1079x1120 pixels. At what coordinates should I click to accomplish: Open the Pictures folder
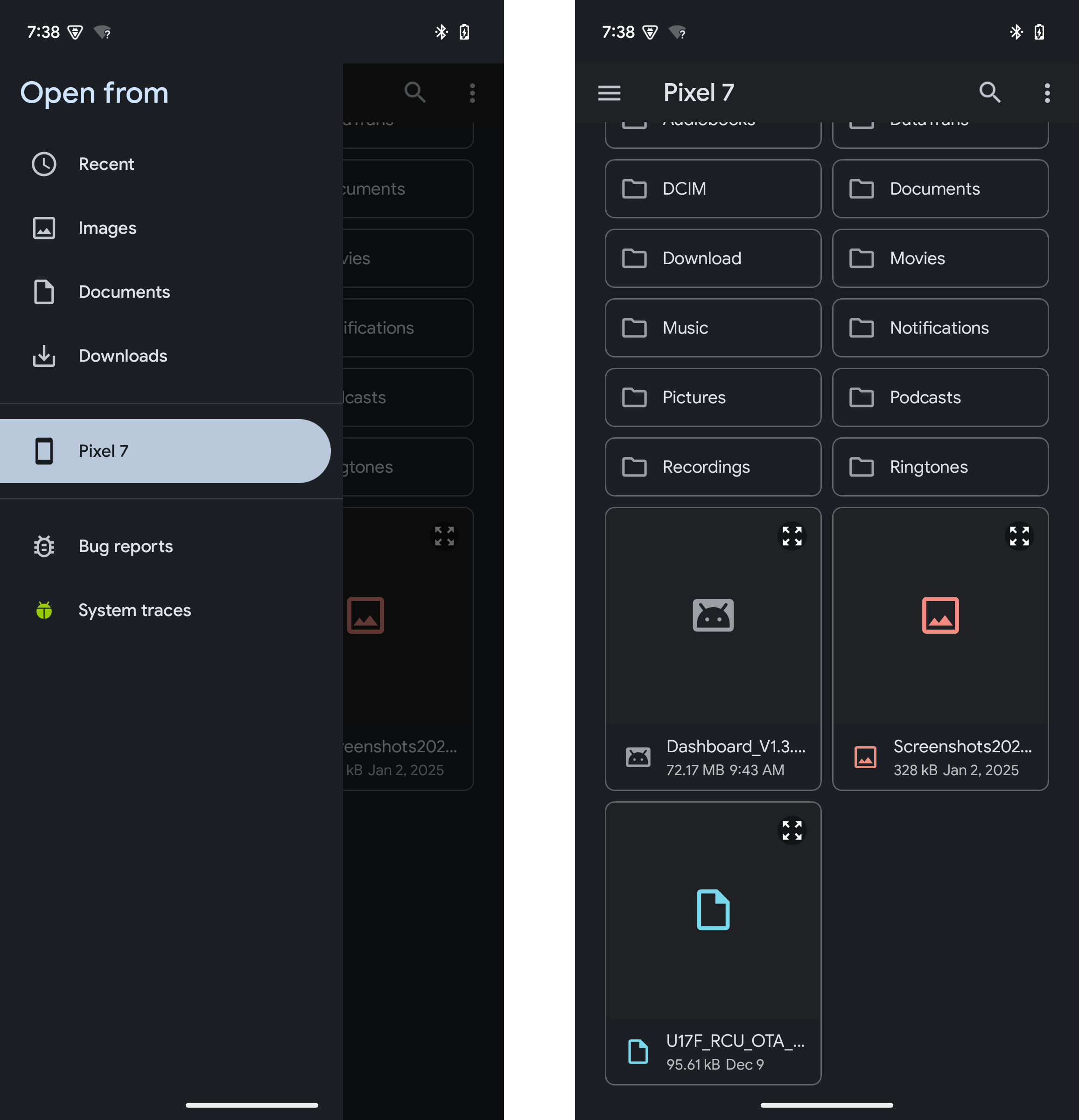(713, 397)
